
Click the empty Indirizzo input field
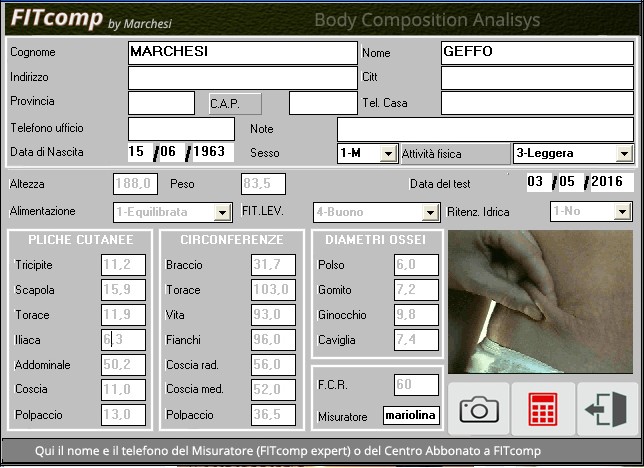pos(243,78)
